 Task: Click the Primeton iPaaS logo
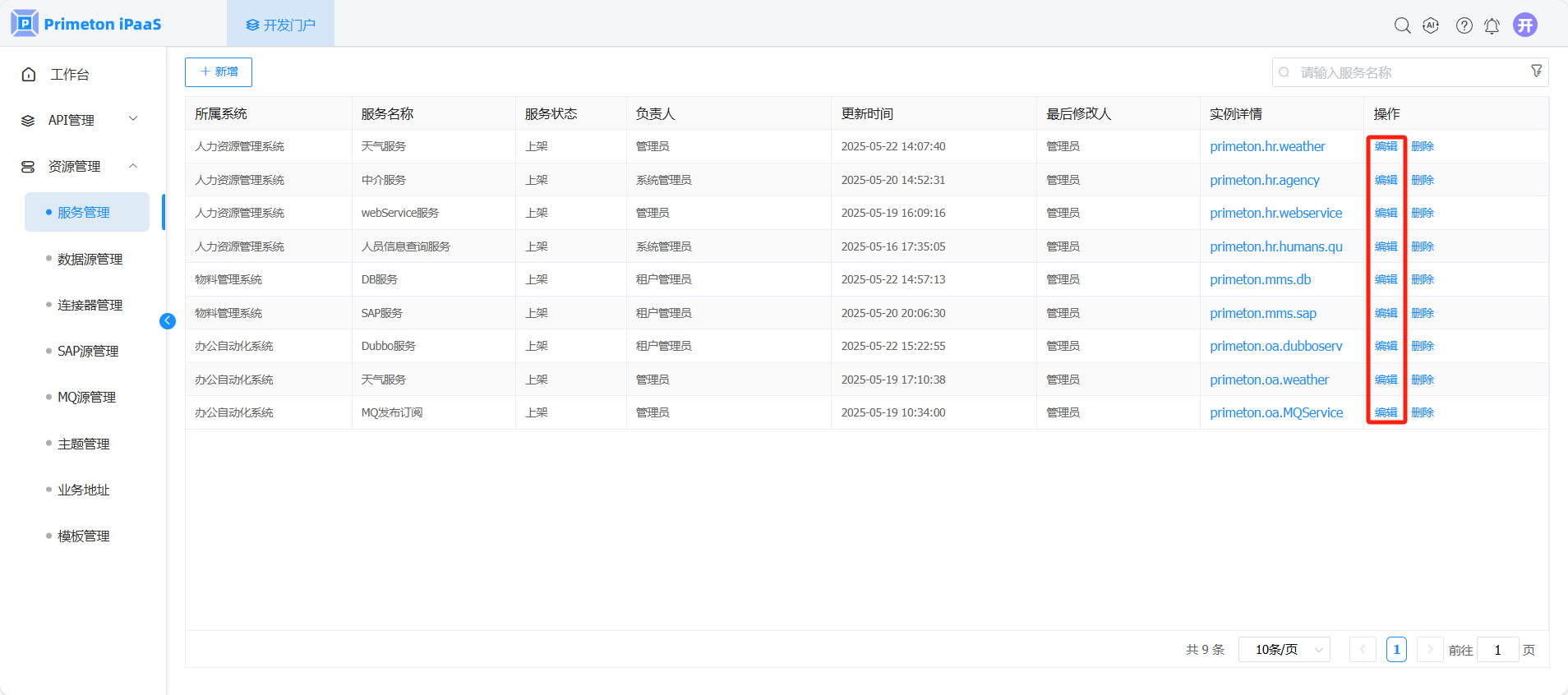tap(86, 24)
